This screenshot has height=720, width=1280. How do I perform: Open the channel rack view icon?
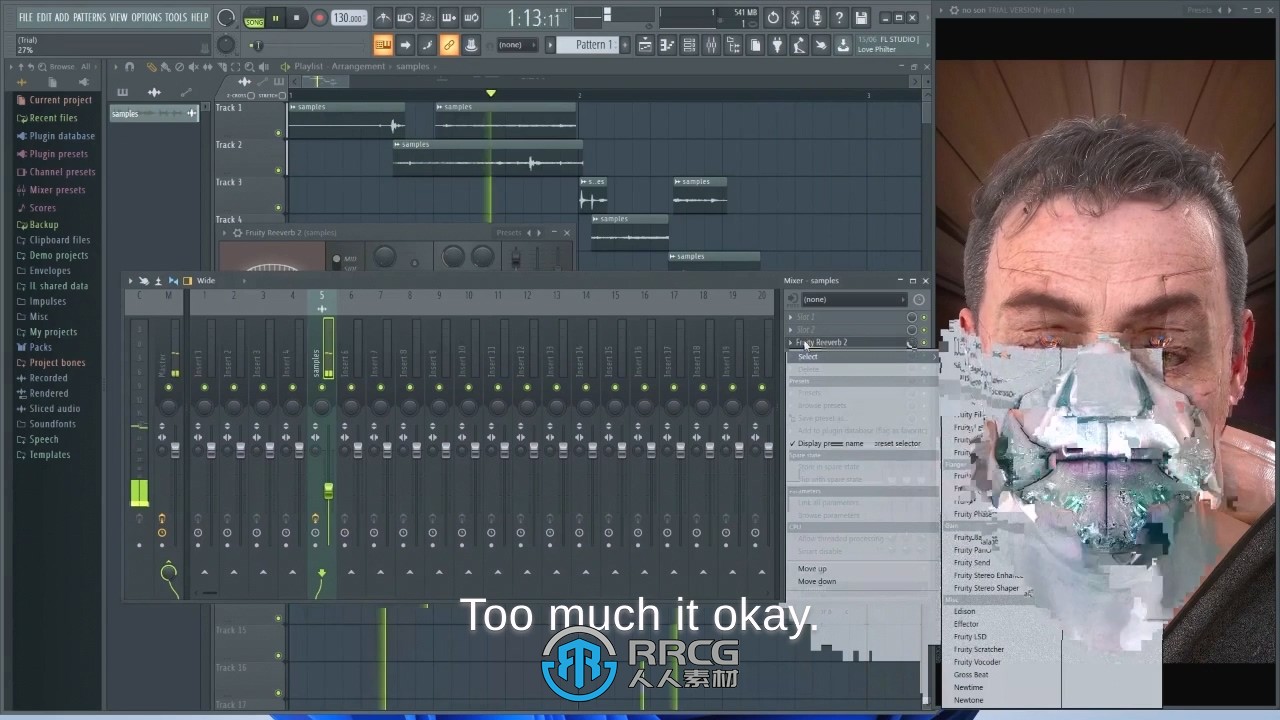click(x=689, y=45)
